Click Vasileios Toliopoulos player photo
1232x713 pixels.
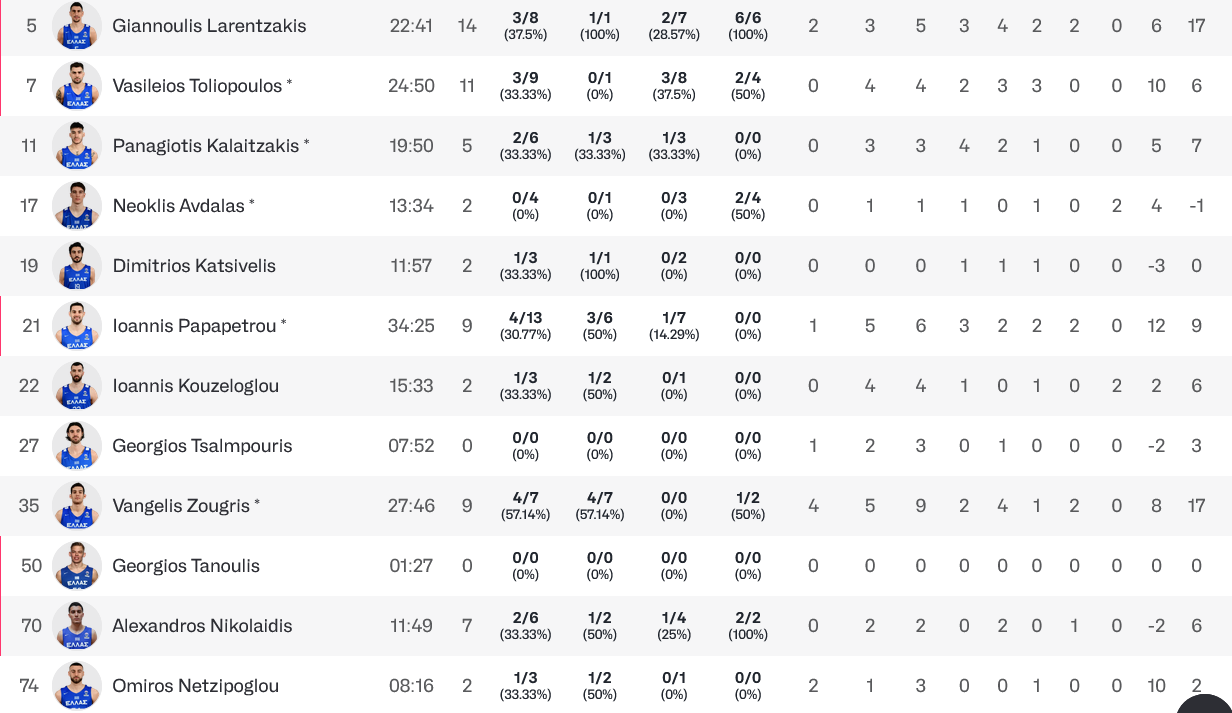[x=77, y=86]
